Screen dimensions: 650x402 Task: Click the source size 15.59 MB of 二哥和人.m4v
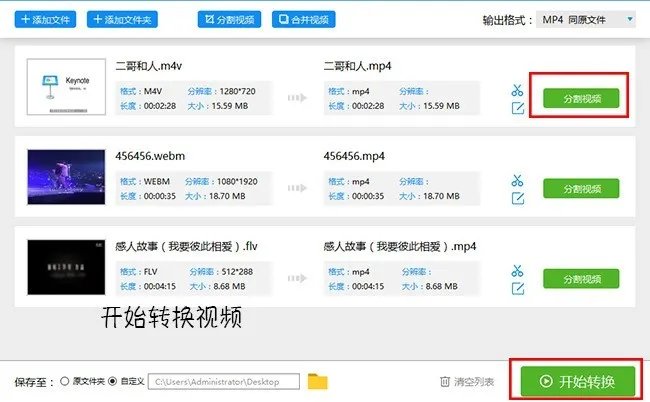(x=230, y=106)
